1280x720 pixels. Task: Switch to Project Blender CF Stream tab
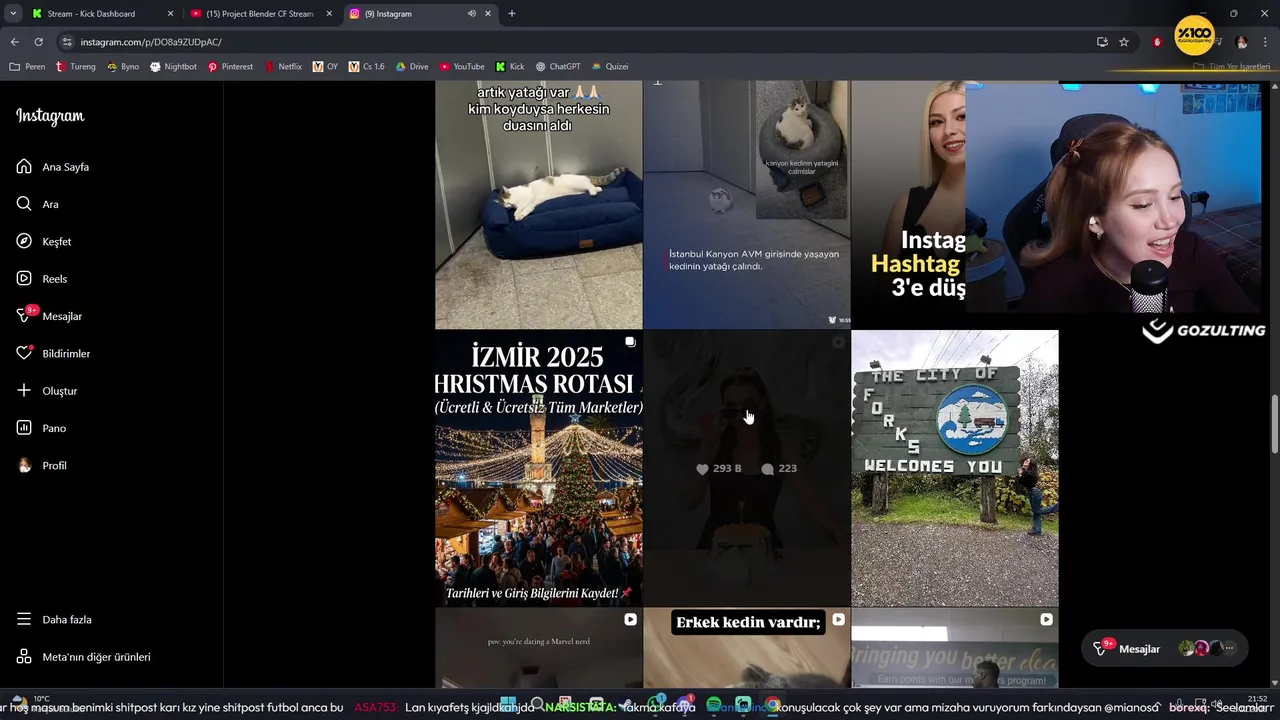[260, 14]
